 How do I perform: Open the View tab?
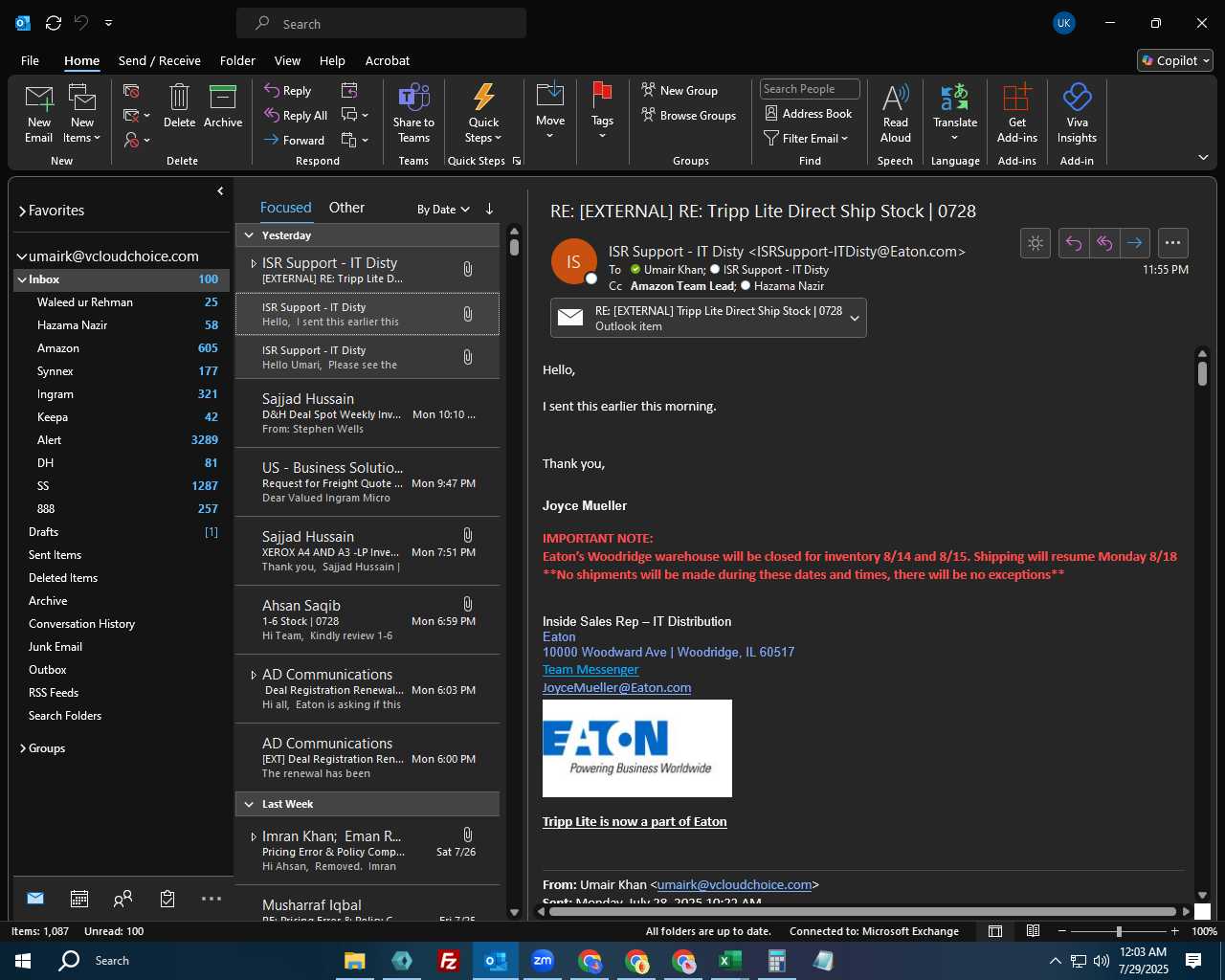tap(287, 60)
